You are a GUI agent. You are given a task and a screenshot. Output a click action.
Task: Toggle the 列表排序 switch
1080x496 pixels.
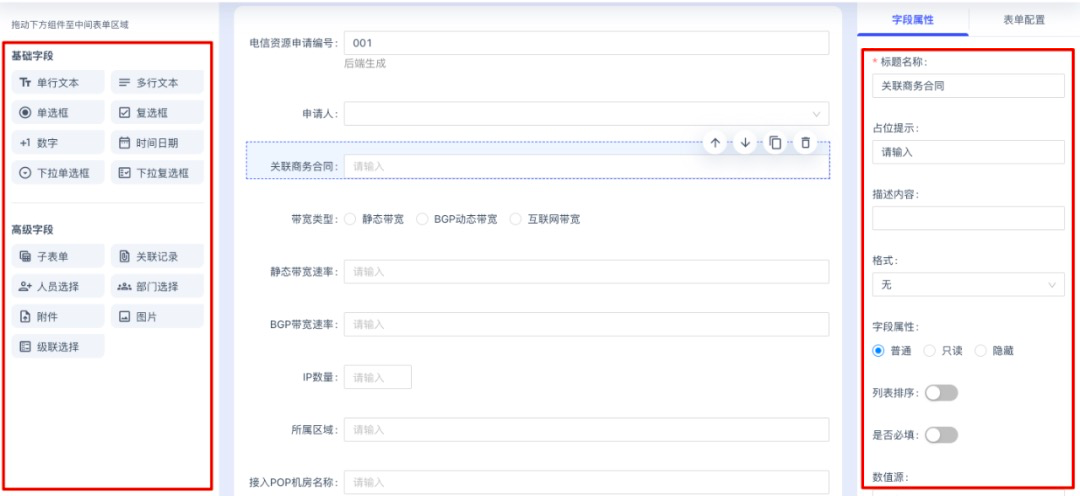point(941,393)
